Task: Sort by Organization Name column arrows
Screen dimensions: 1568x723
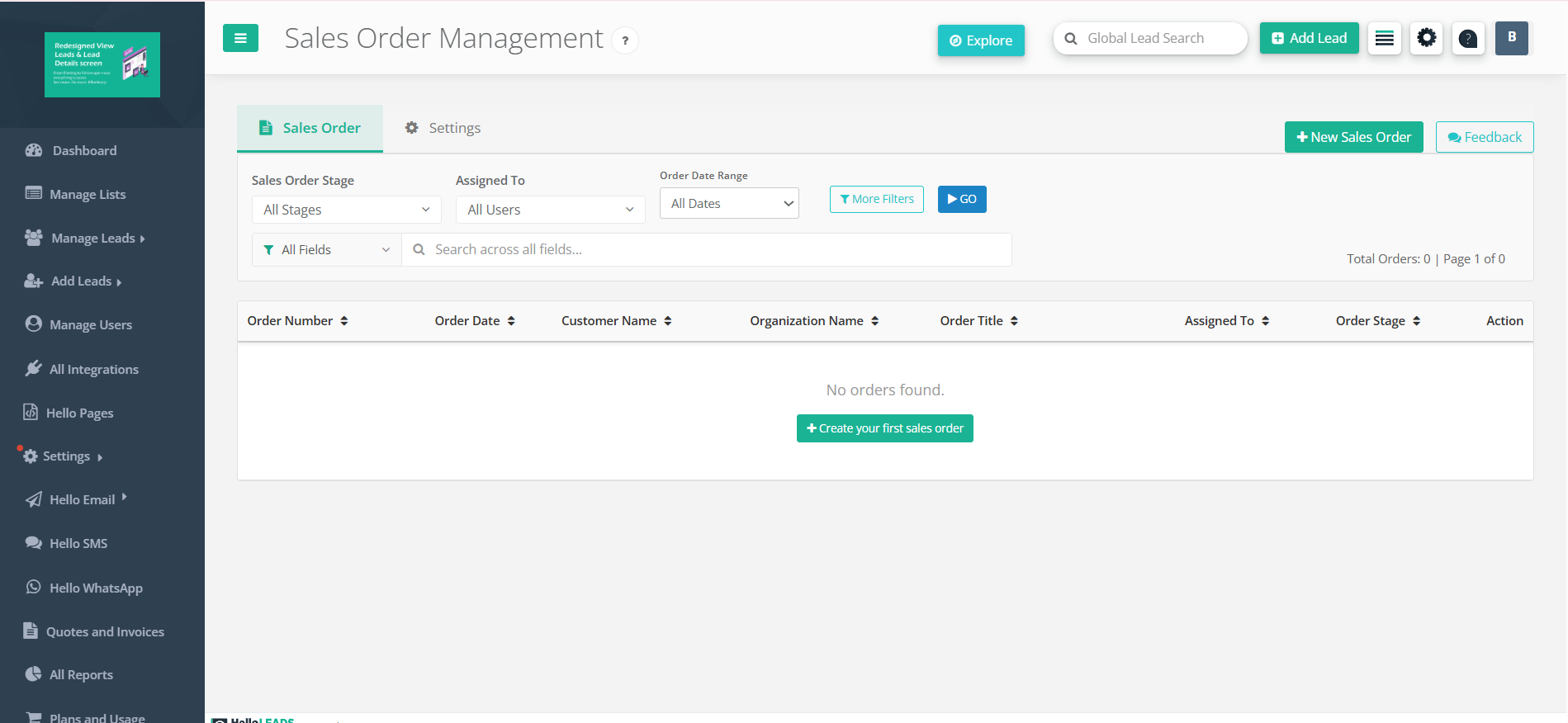Action: [x=874, y=321]
